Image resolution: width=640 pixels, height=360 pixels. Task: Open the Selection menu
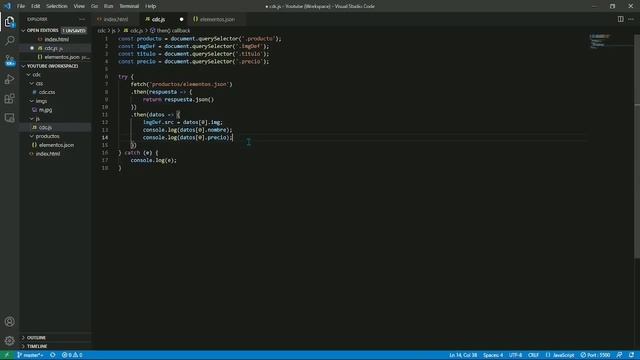pos(57,6)
